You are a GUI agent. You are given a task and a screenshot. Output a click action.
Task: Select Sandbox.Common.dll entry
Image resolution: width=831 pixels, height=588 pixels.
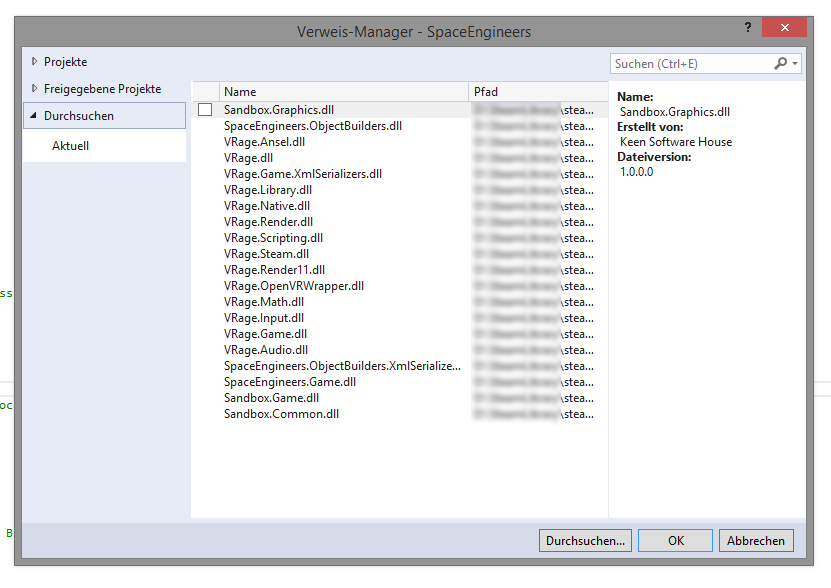pos(400,414)
